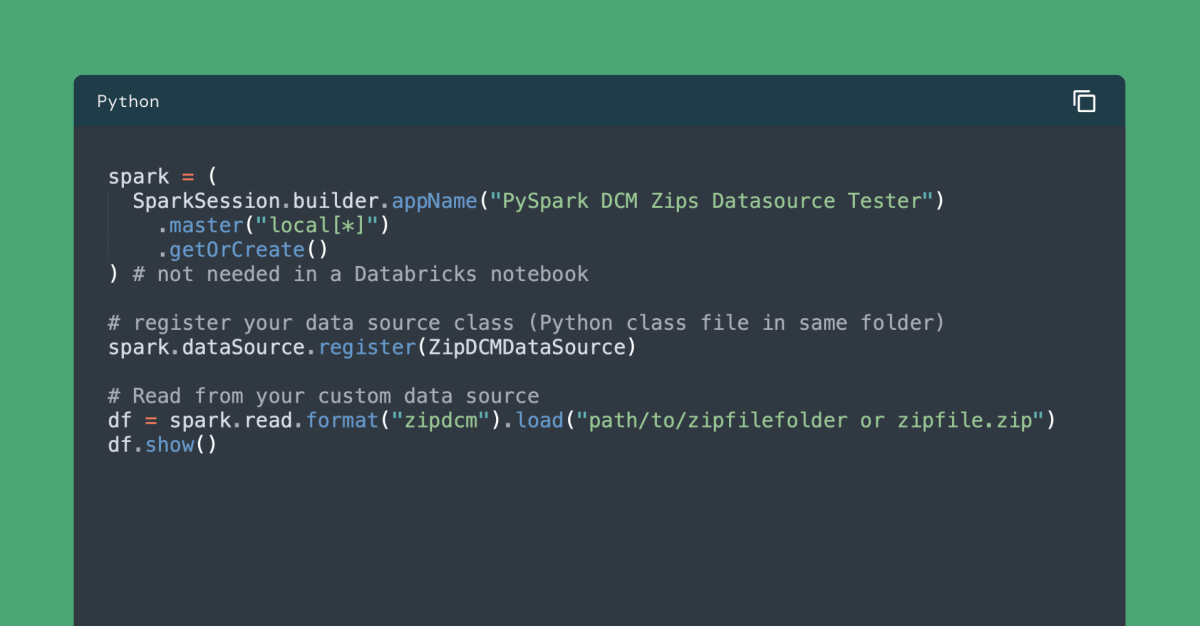Click the copy code icon
Screen dimensions: 1200x626
[x=1084, y=101]
